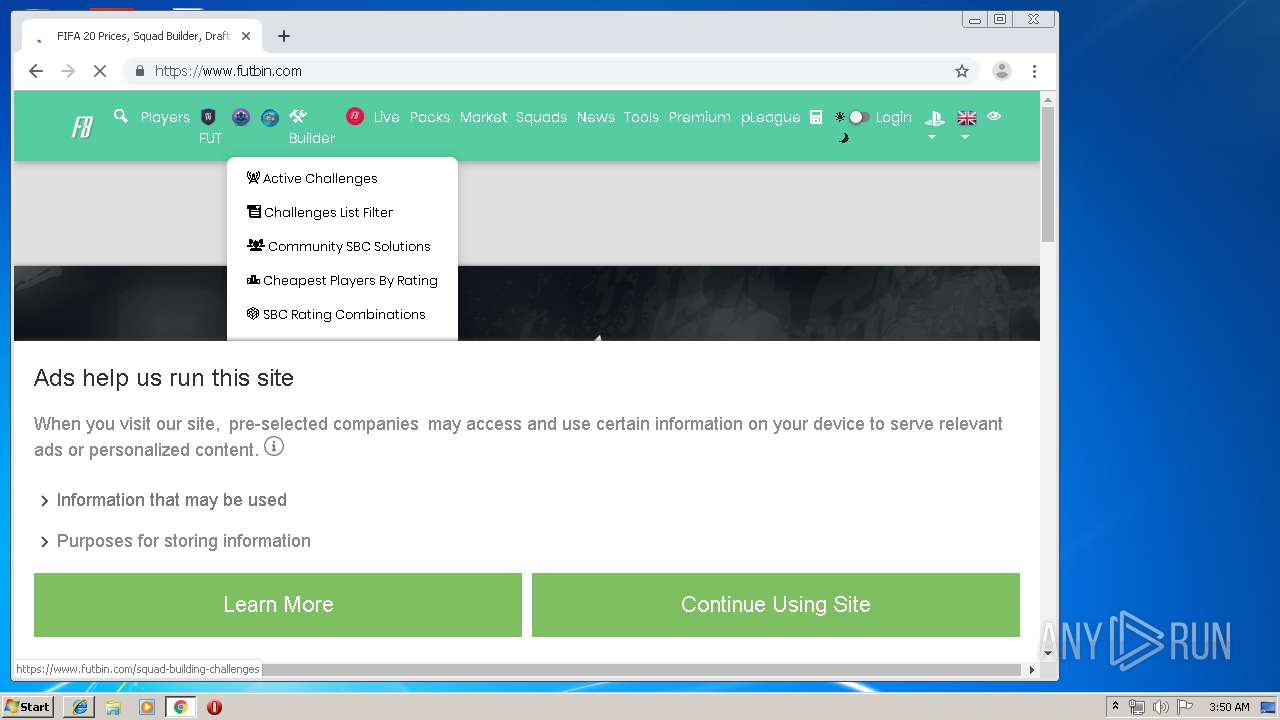The image size is (1280, 720).
Task: Open Windows Explorer folder from taskbar
Action: (x=113, y=707)
